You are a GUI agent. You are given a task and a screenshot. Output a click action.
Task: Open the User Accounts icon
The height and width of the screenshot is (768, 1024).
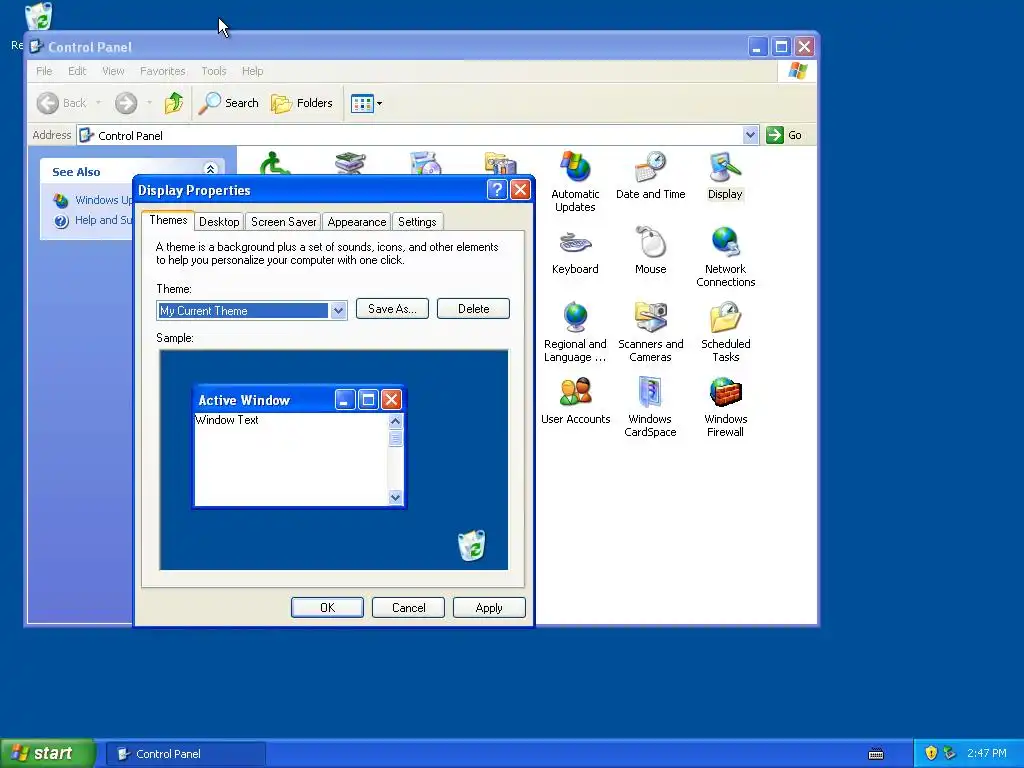[575, 400]
